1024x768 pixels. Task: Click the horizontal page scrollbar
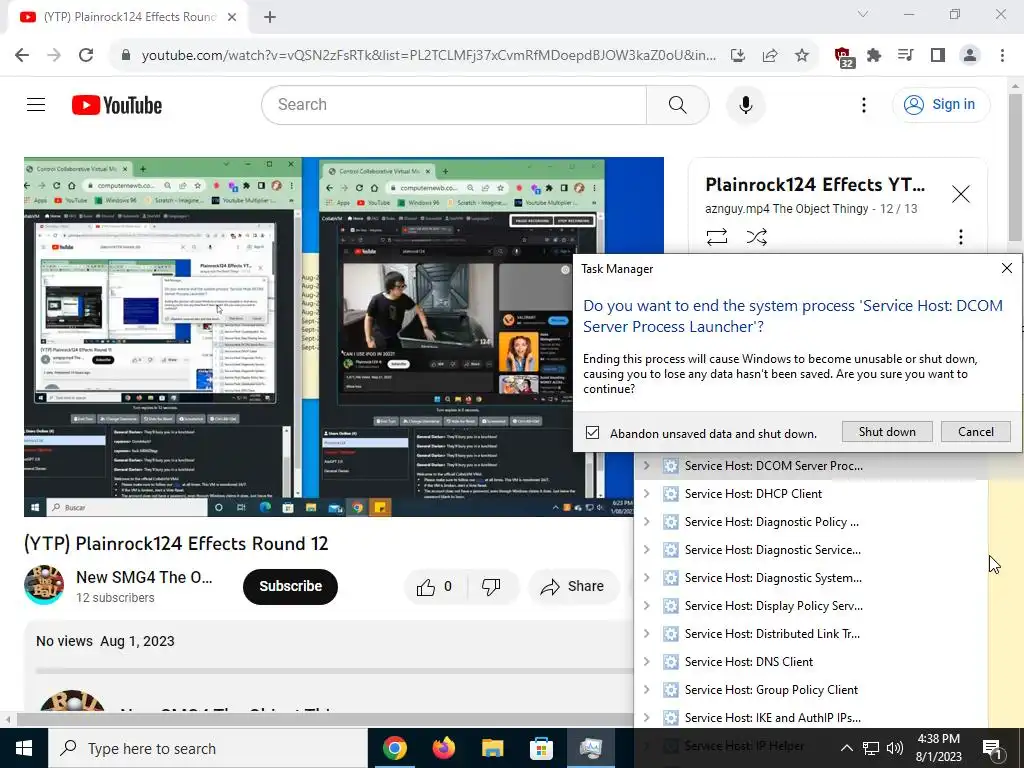click(x=325, y=720)
